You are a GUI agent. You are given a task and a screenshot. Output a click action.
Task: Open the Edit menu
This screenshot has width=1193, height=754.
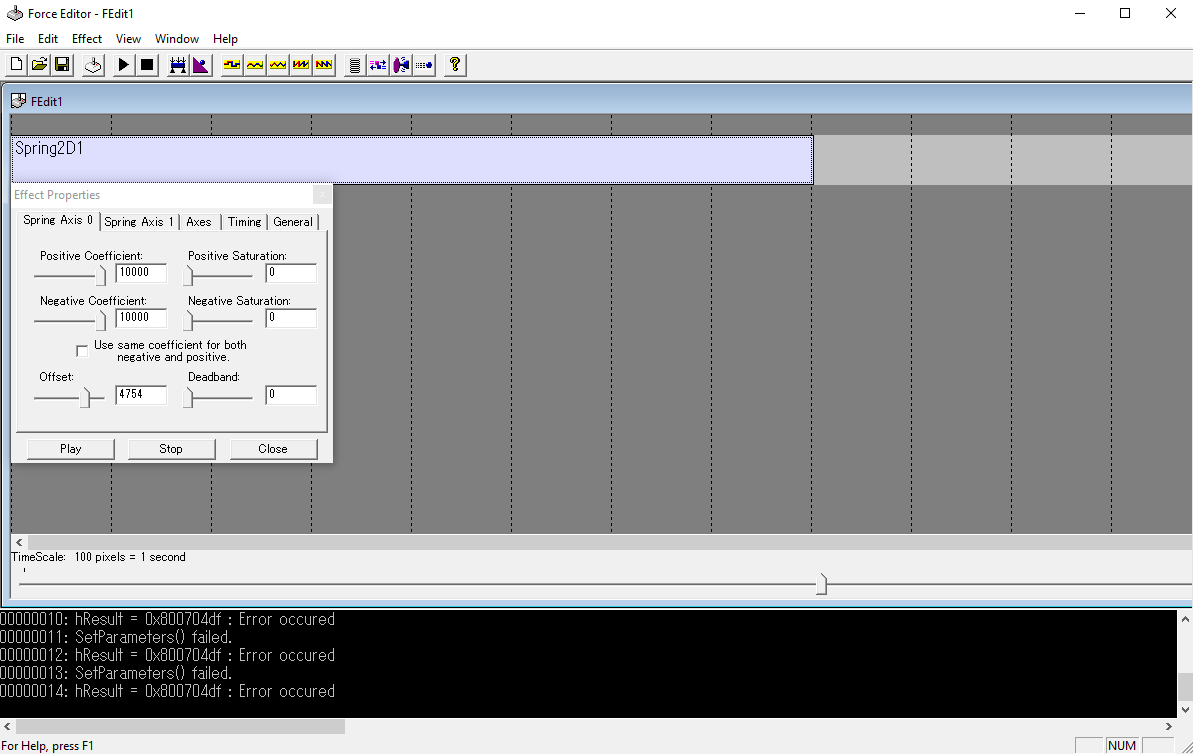click(48, 39)
